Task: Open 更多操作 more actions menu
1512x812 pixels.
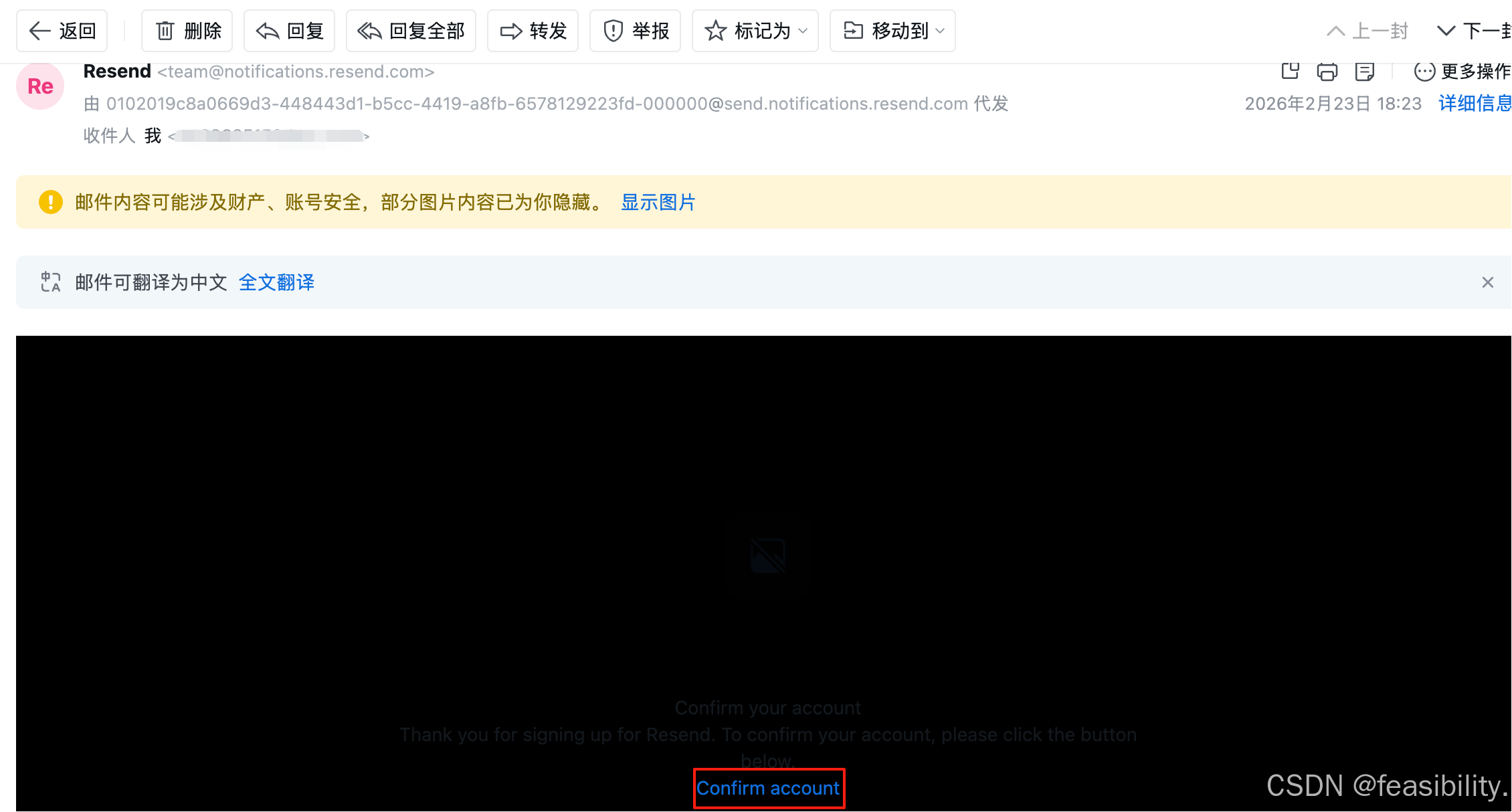Action: (1462, 71)
